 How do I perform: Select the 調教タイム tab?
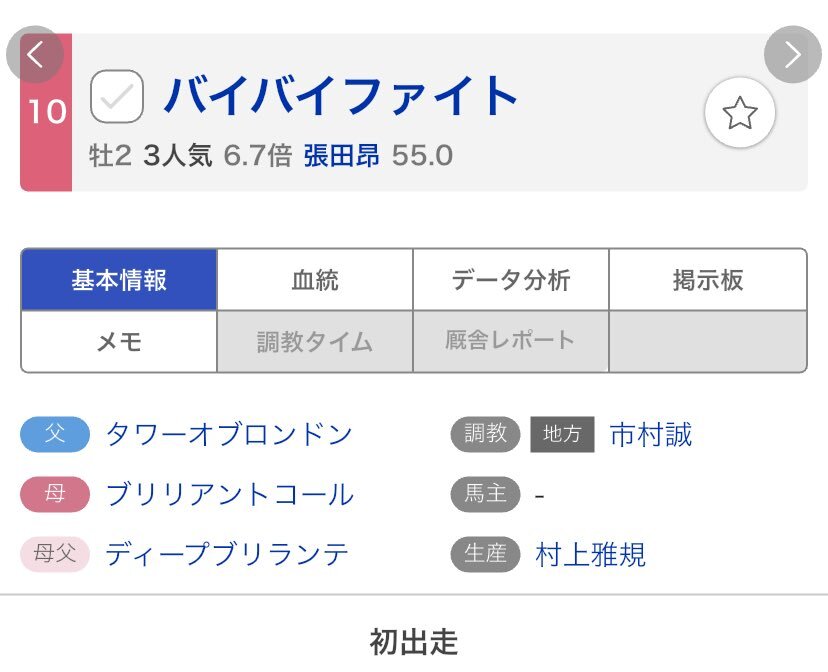pos(315,342)
